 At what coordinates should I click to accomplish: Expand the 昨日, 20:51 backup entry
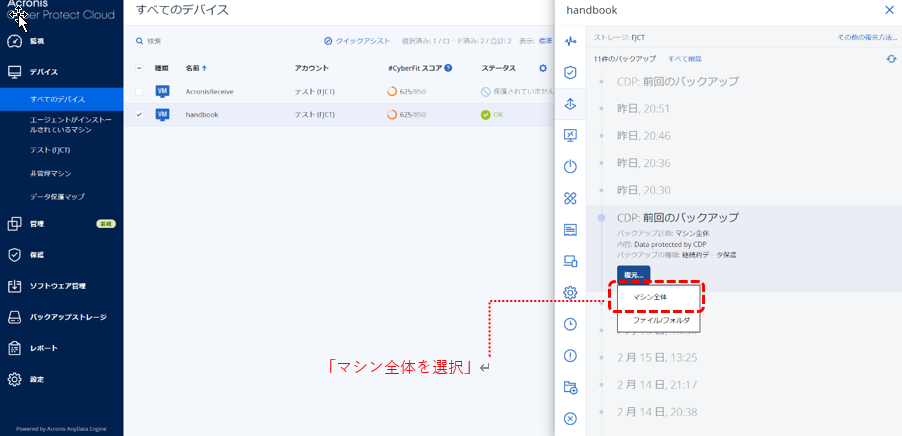point(643,108)
